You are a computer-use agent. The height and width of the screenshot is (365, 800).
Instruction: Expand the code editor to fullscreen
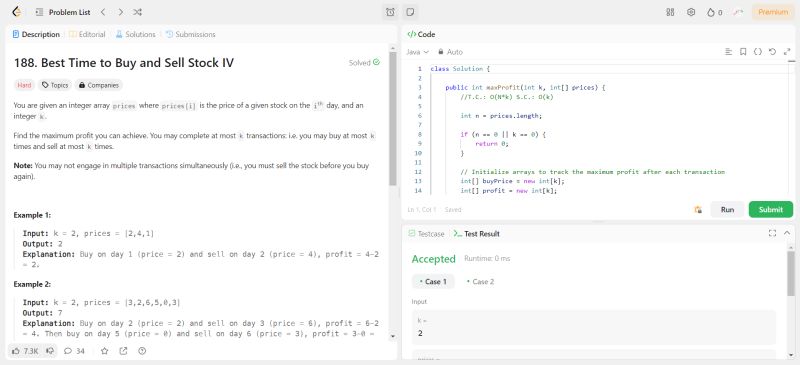(787, 52)
